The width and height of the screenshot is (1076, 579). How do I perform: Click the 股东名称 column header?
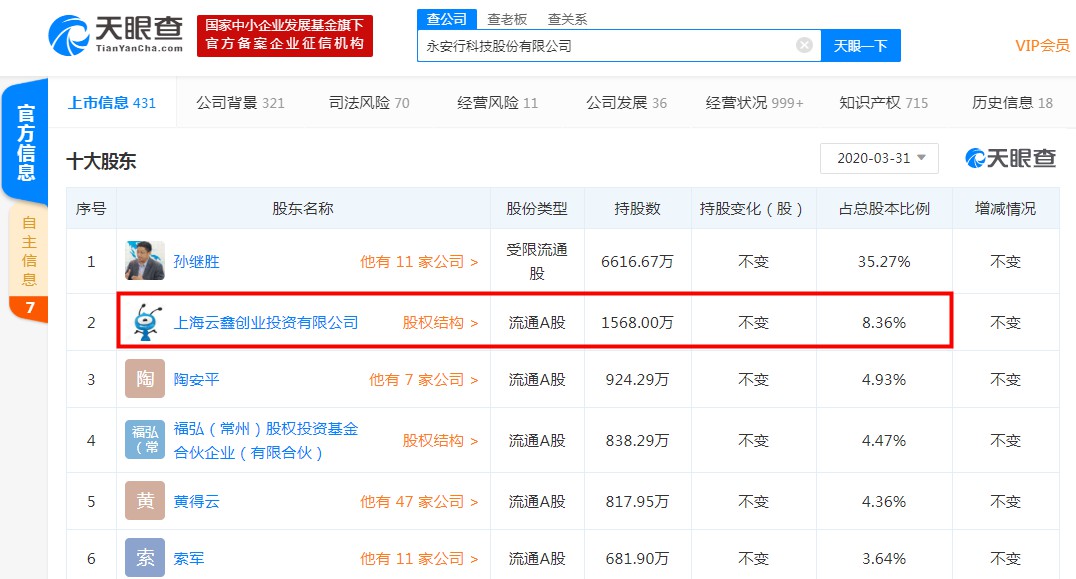303,209
